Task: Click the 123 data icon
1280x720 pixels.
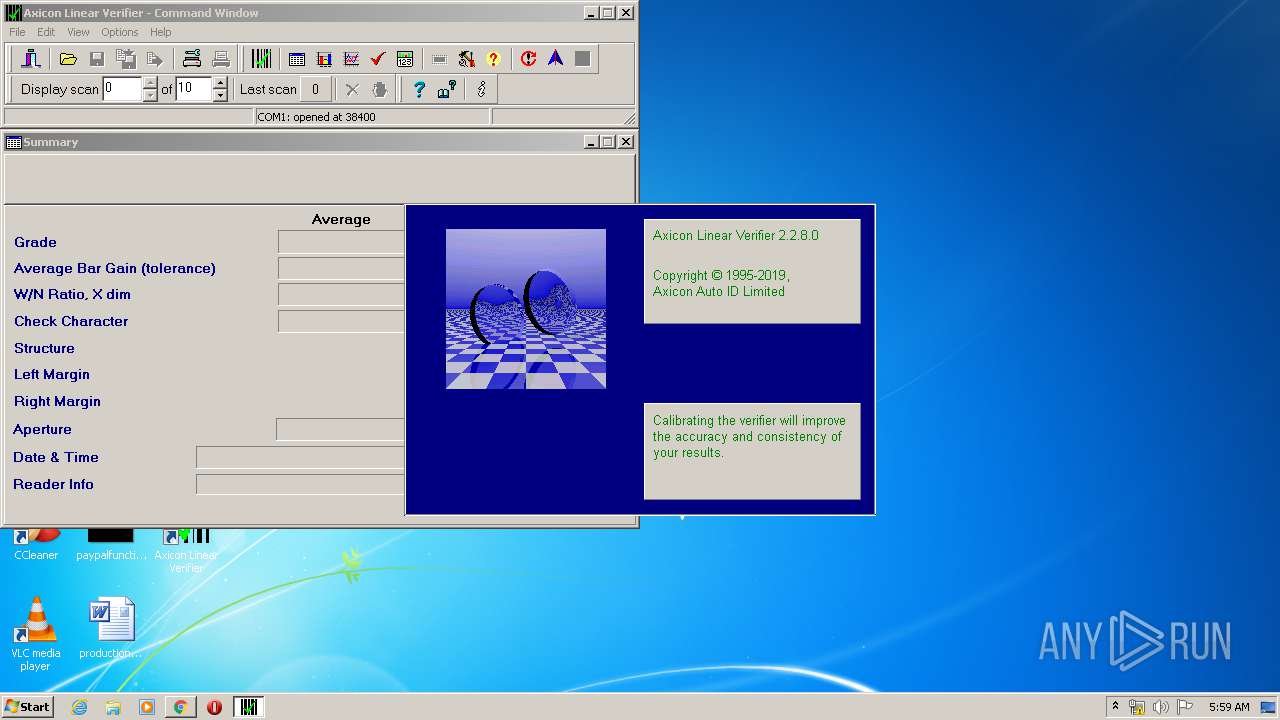Action: (405, 59)
